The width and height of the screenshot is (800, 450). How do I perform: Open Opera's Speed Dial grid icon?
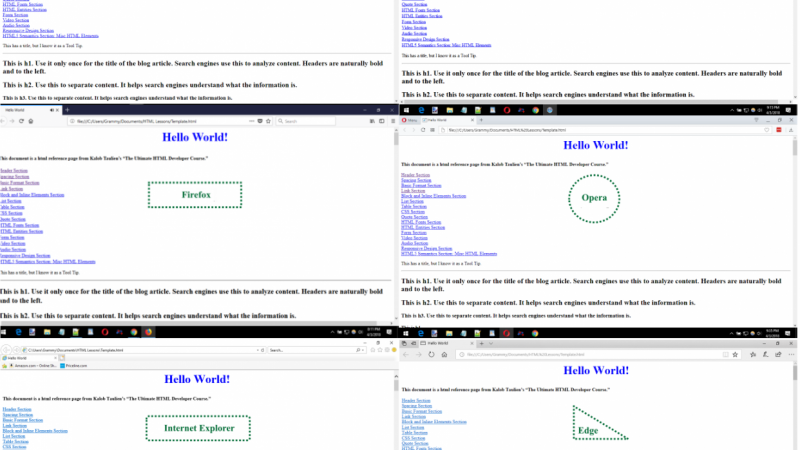tap(432, 130)
